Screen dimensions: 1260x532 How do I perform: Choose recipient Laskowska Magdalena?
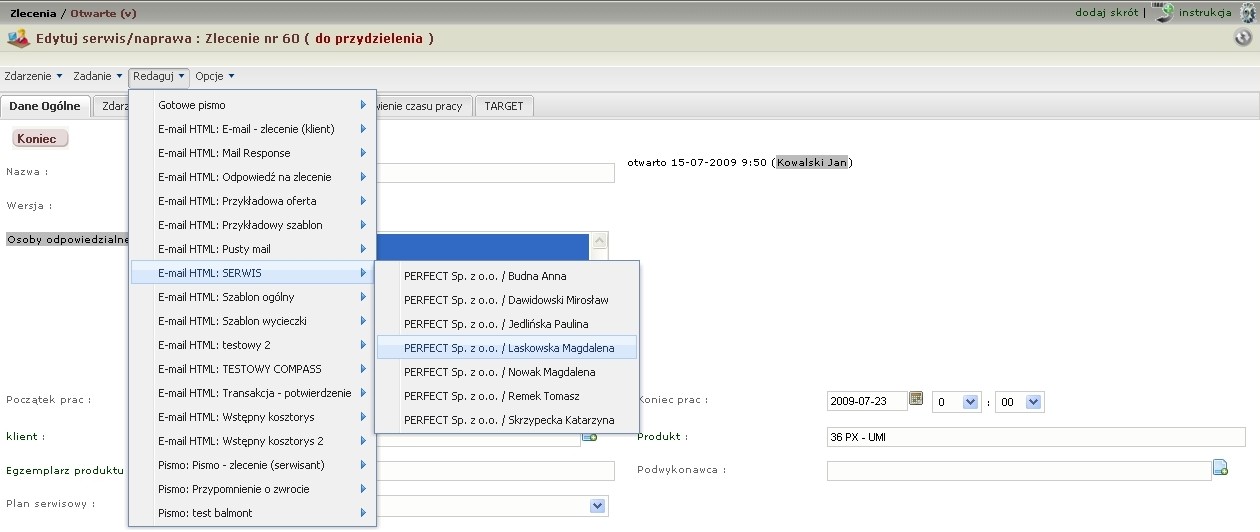pos(507,348)
